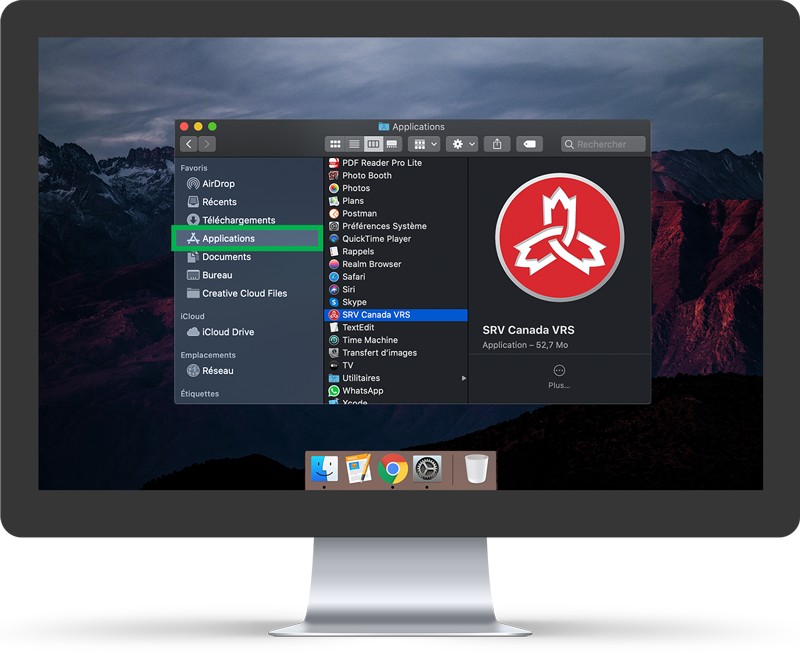The height and width of the screenshot is (653, 800).
Task: Open System Preferences from the Dock
Action: pos(427,468)
